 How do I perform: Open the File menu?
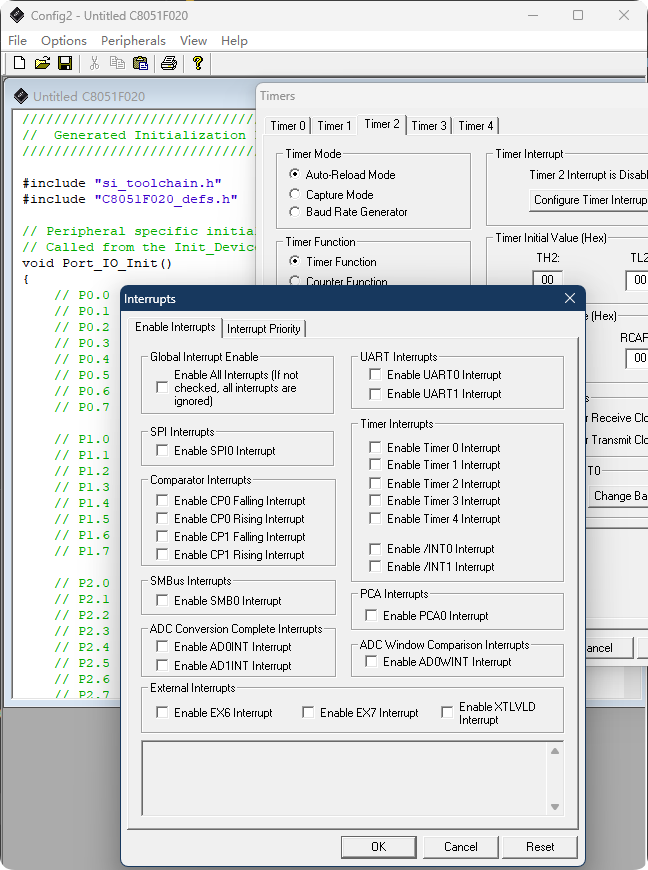point(17,41)
